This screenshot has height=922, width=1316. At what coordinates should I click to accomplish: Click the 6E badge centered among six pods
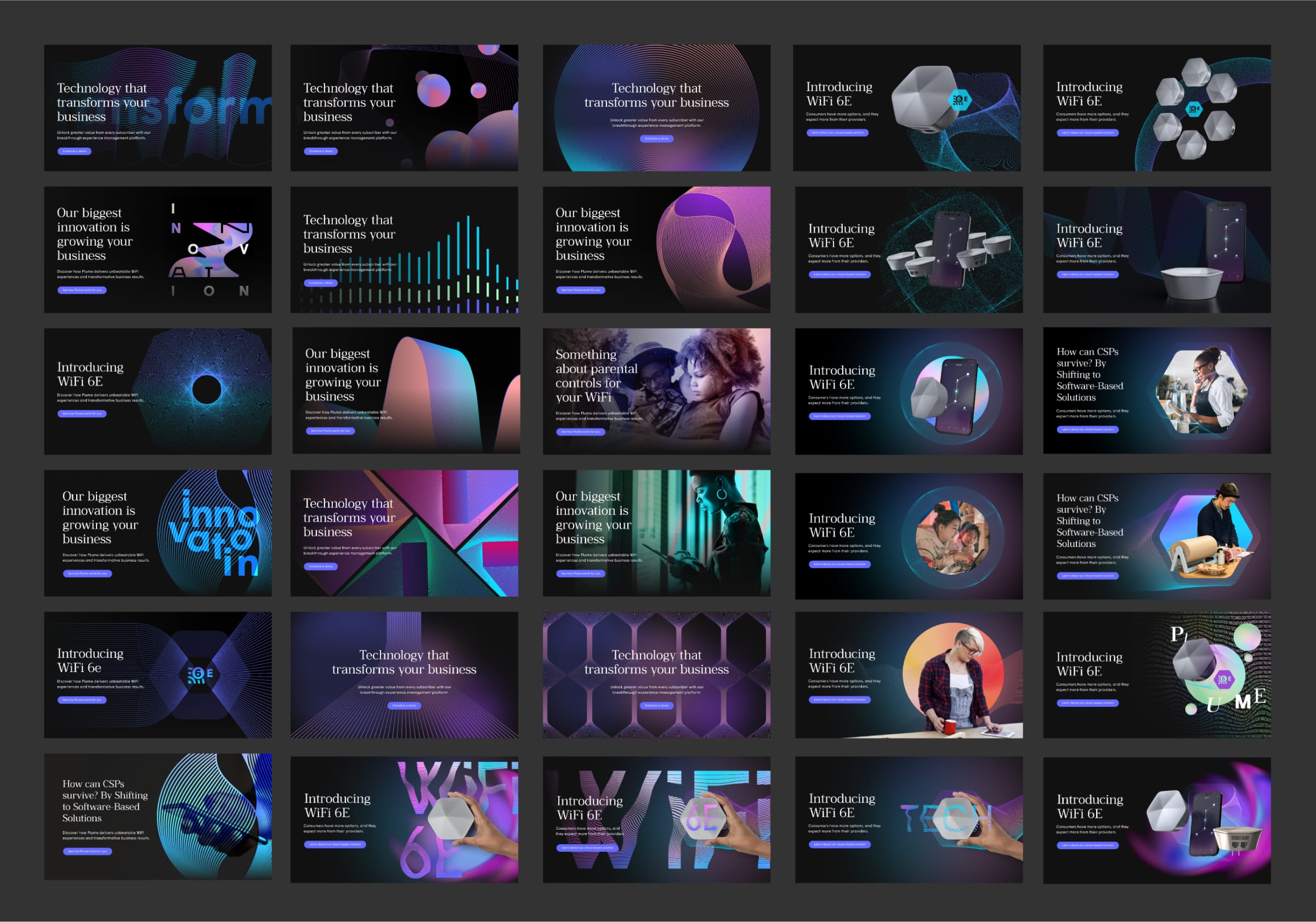(1194, 109)
